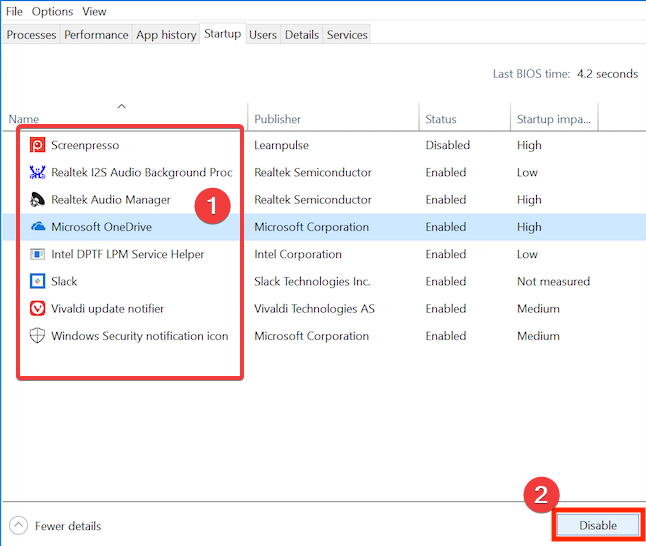Screen dimensions: 646x546
Task: Click the sort arrow above Name column
Action: coord(122,106)
